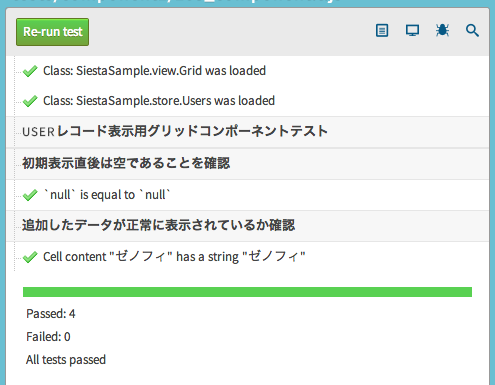Click the All tests passed message
Image resolution: width=495 pixels, height=385 pixels.
point(66,360)
